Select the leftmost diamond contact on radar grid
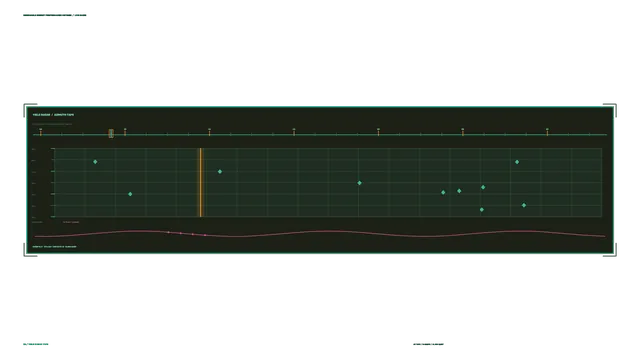The width and height of the screenshot is (640, 360). 95,162
